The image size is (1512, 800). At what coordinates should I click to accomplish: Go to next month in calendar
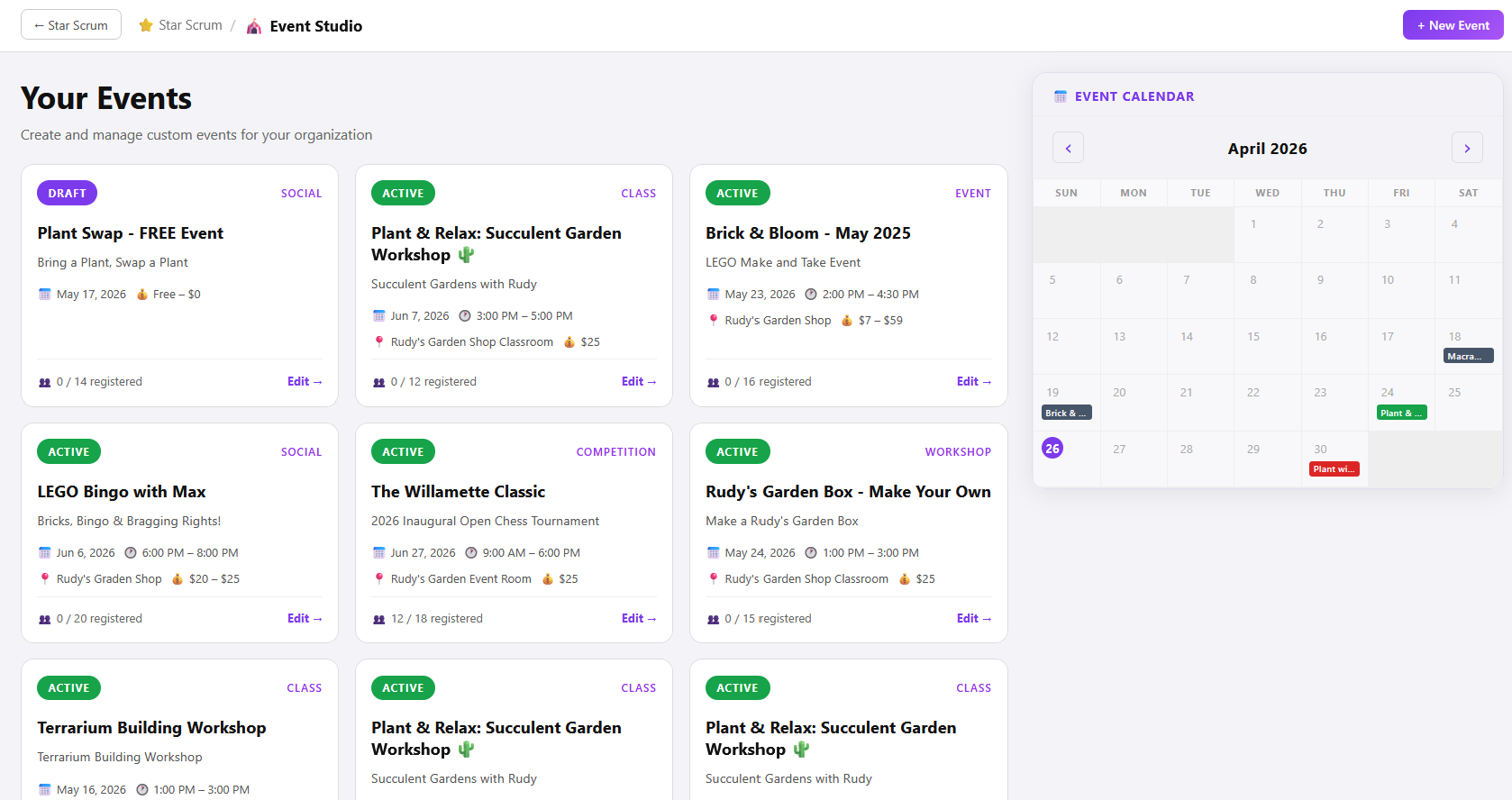tap(1467, 148)
